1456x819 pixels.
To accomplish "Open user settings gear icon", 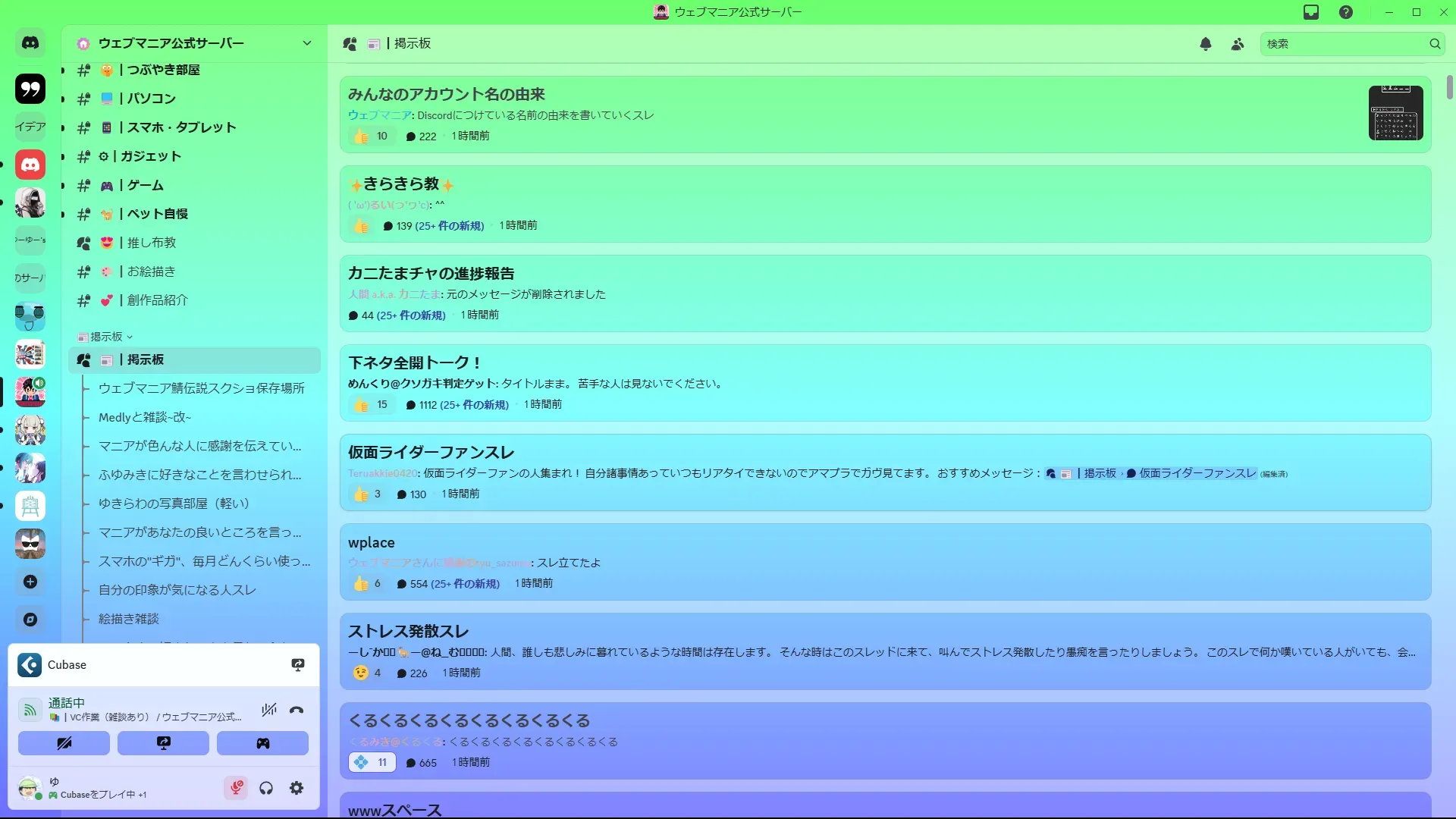I will tap(297, 788).
